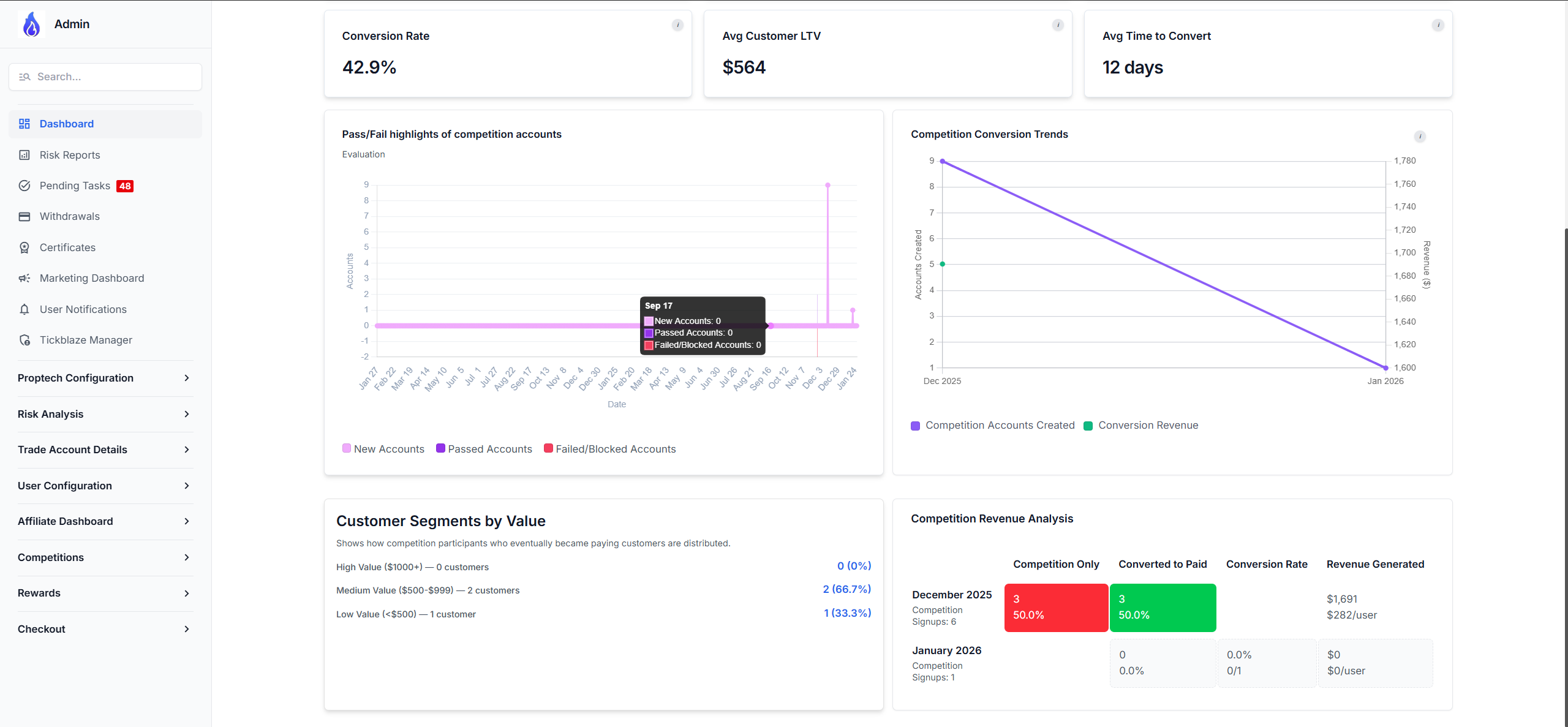This screenshot has height=727, width=1568.
Task: Toggle the Failed/Blocked Accounts legend series
Action: pos(610,449)
